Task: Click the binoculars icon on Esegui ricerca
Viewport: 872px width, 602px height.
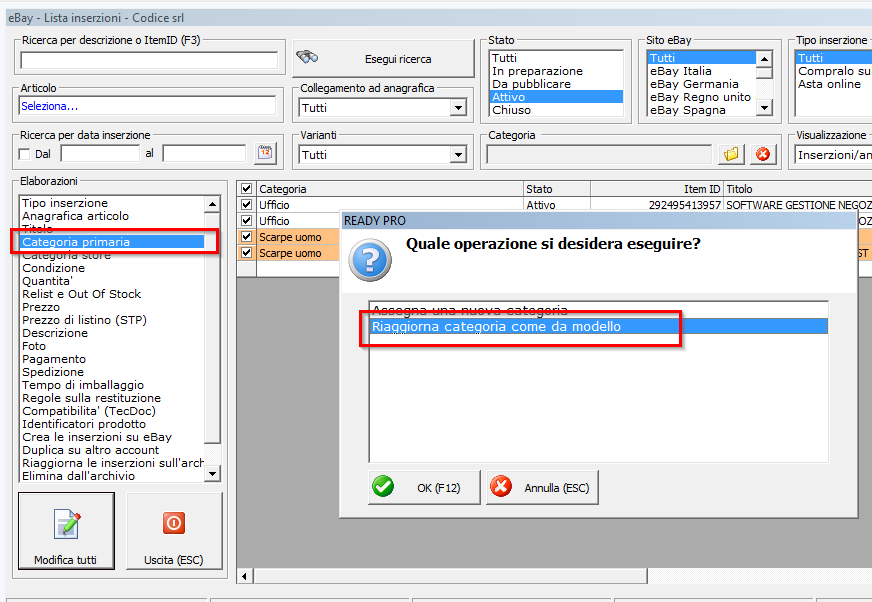Action: [307, 57]
